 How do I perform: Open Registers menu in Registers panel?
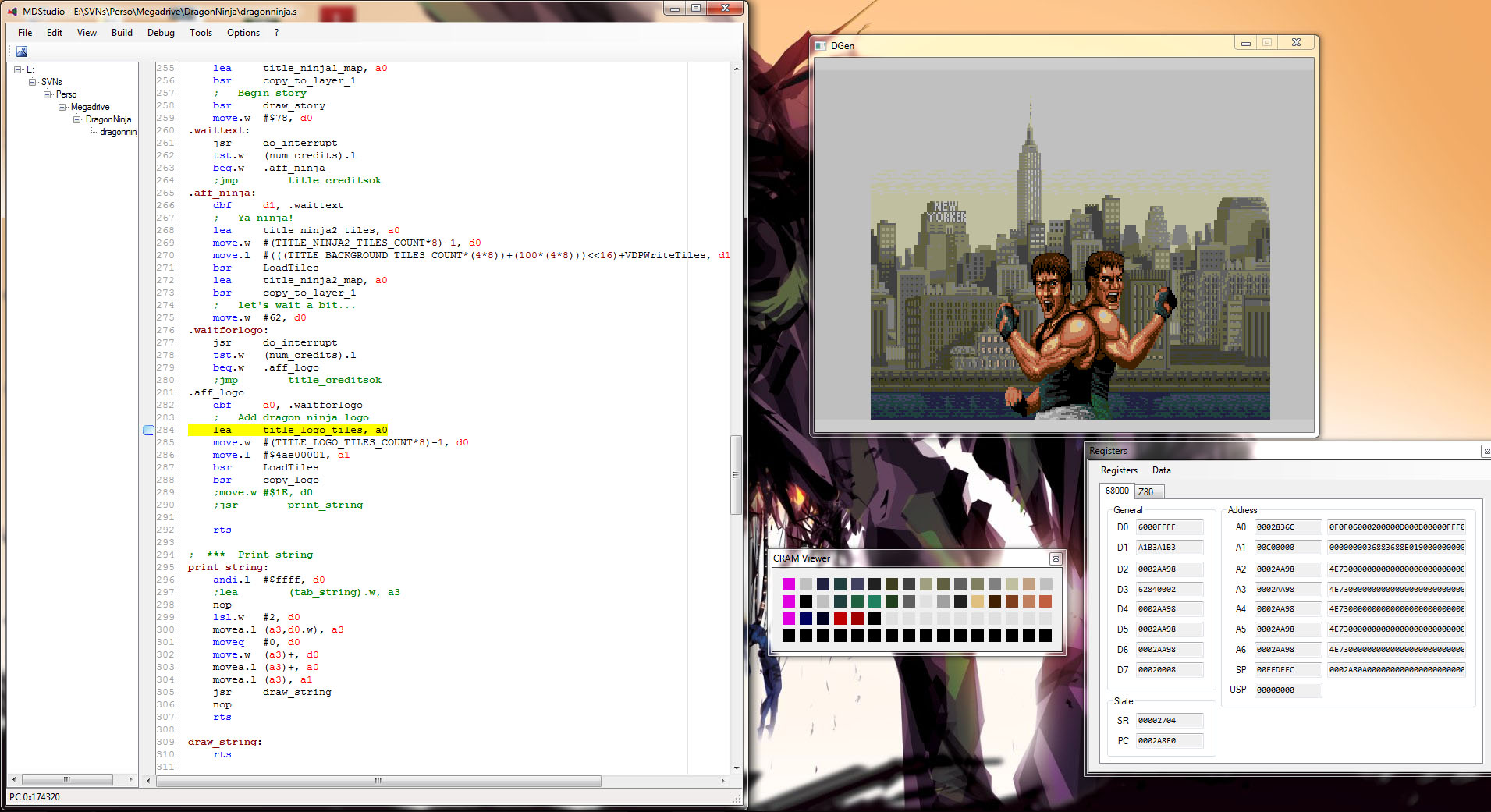[x=1119, y=470]
